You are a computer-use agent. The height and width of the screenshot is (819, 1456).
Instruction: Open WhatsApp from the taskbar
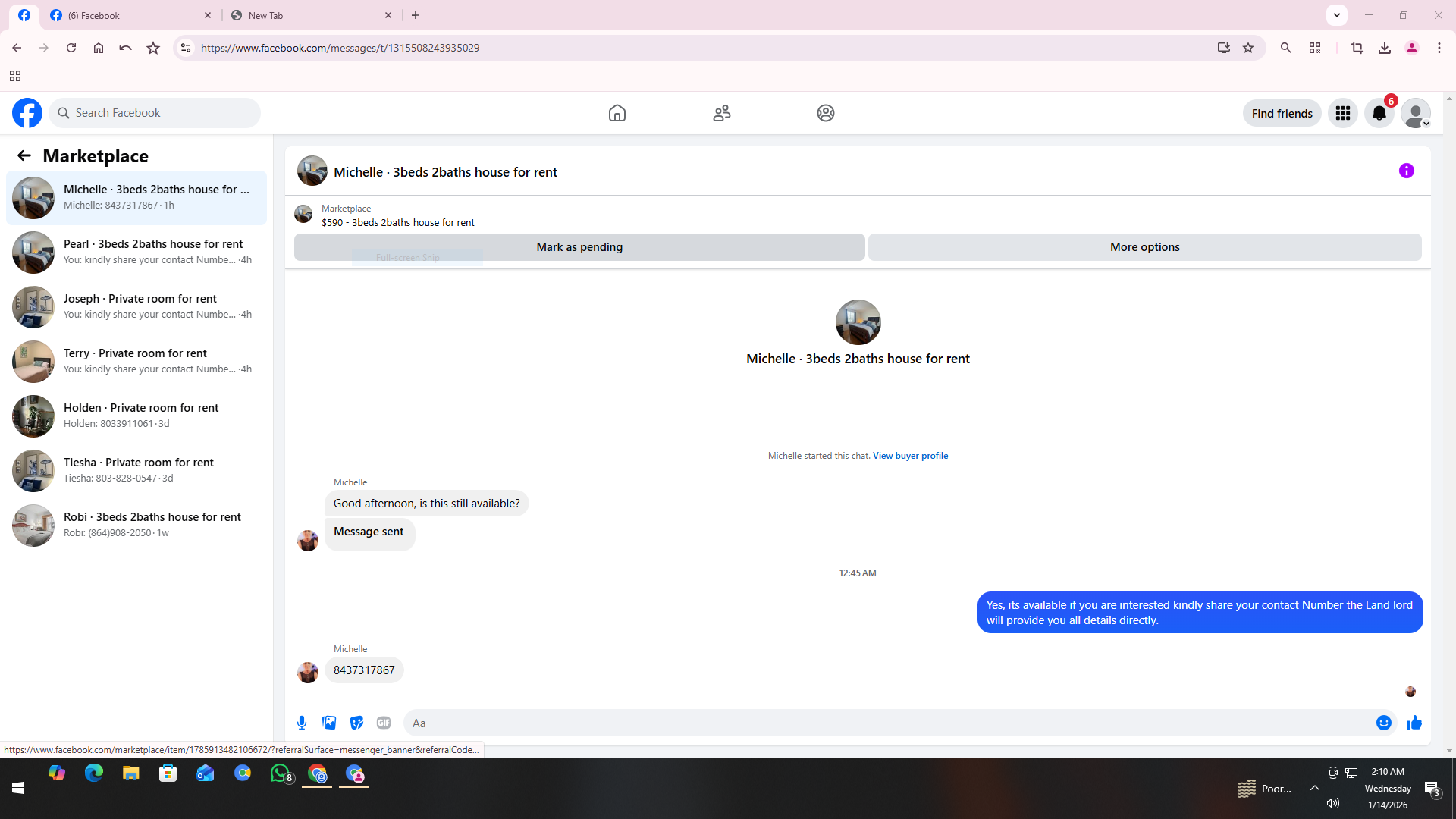point(280,773)
